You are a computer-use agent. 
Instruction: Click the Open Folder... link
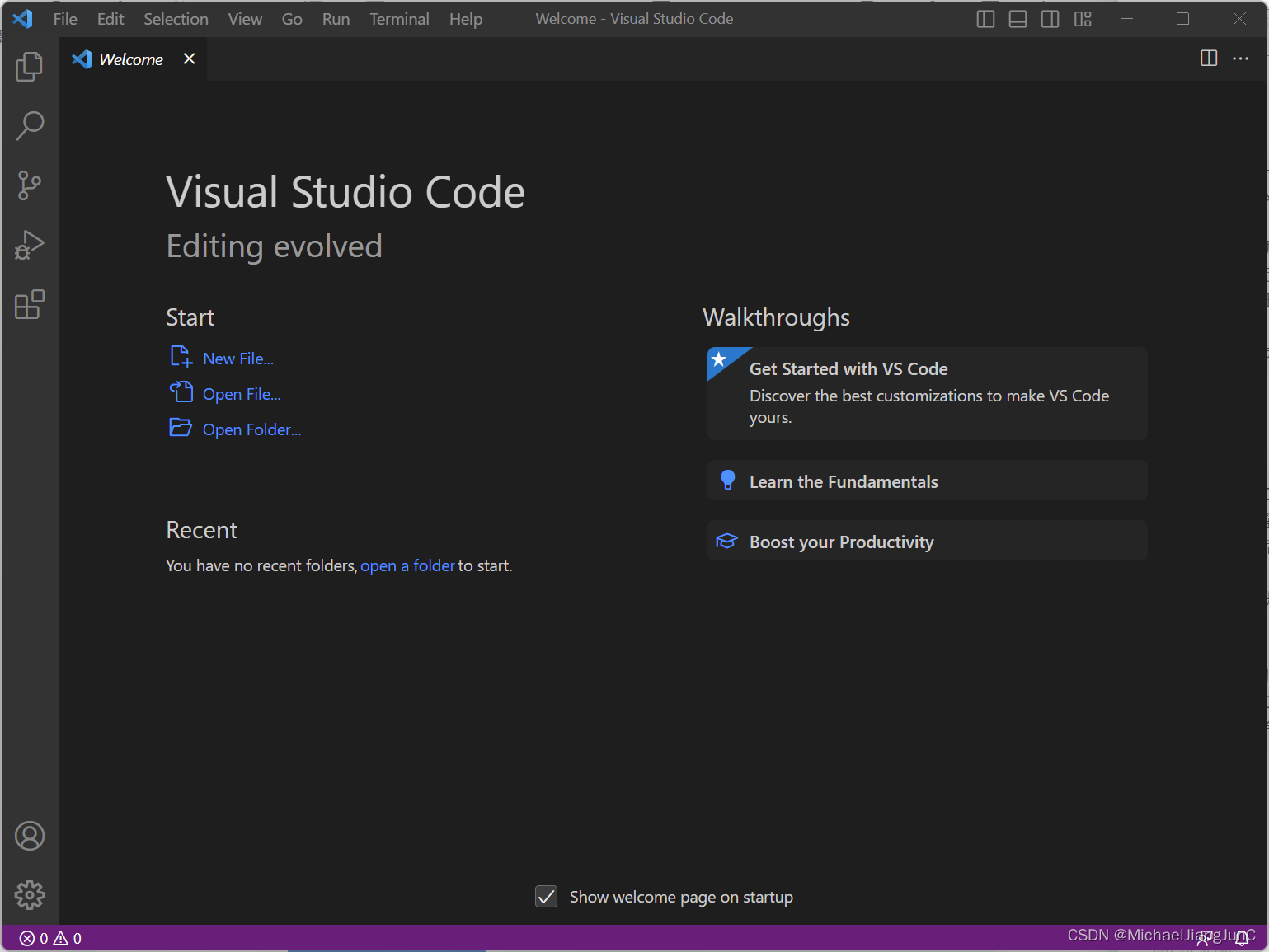click(252, 429)
